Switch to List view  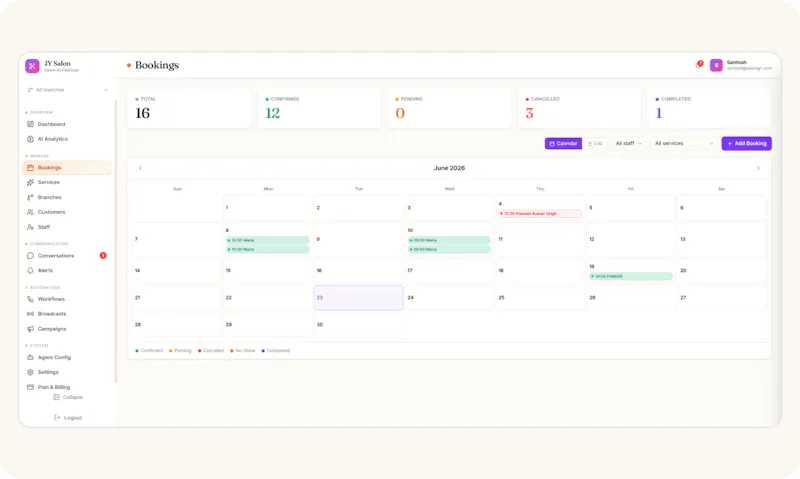click(x=595, y=143)
